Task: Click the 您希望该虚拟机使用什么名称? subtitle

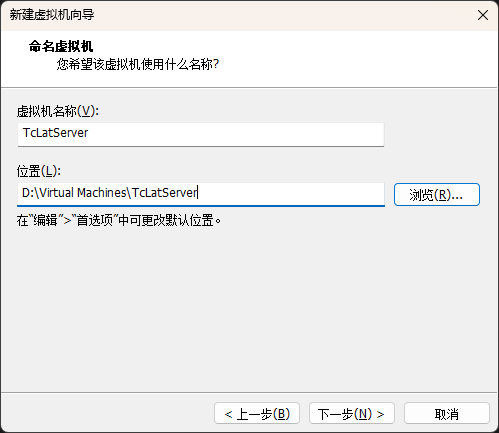Action: tap(138, 64)
